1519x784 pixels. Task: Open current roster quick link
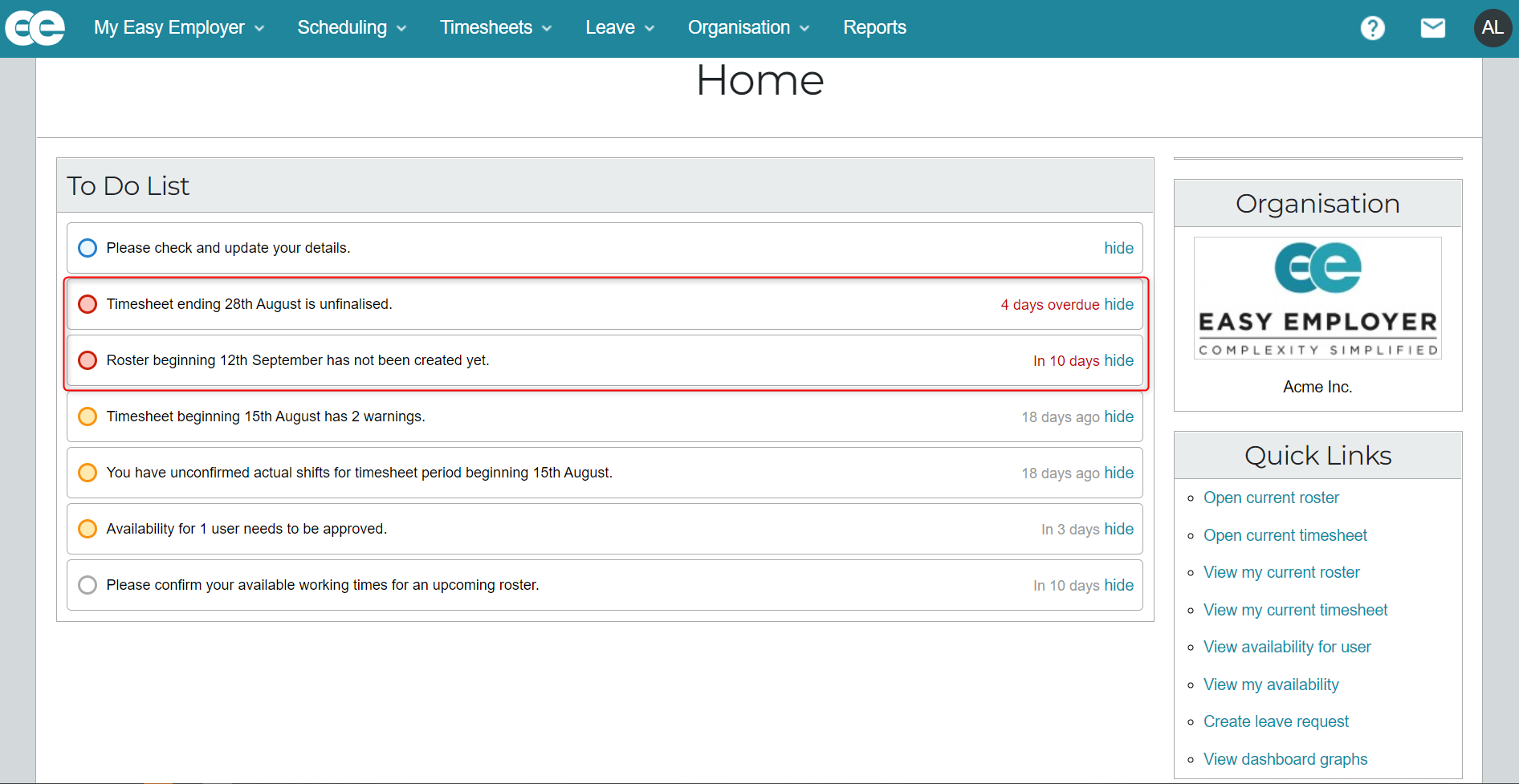pos(1271,498)
